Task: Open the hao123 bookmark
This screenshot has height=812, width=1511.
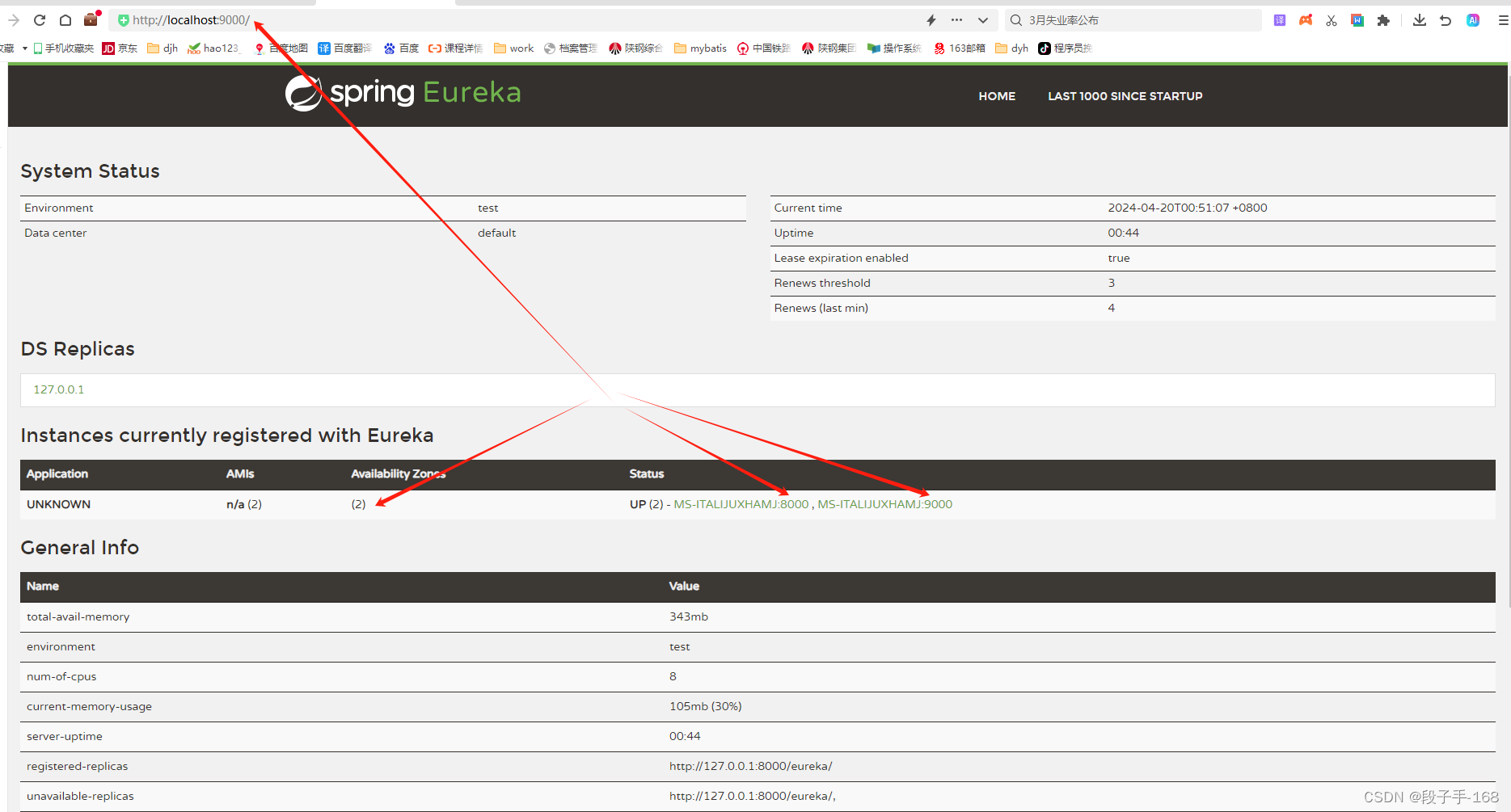Action: coord(214,48)
